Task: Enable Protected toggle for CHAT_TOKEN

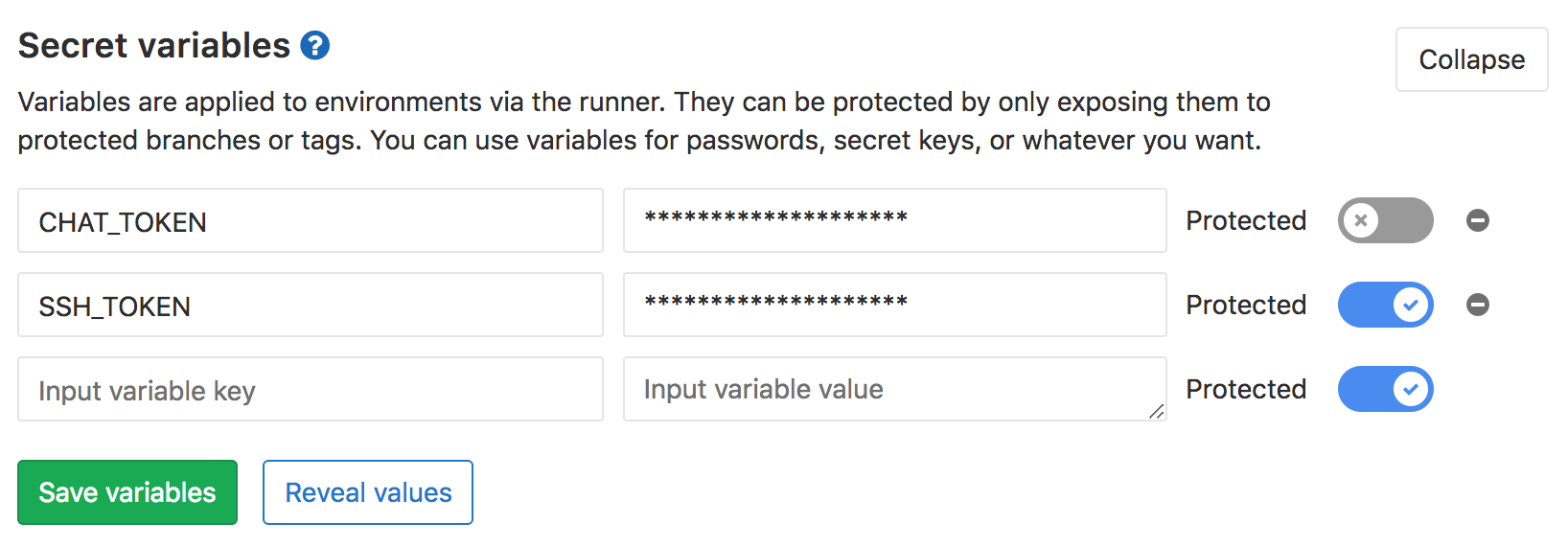Action: 1385,220
